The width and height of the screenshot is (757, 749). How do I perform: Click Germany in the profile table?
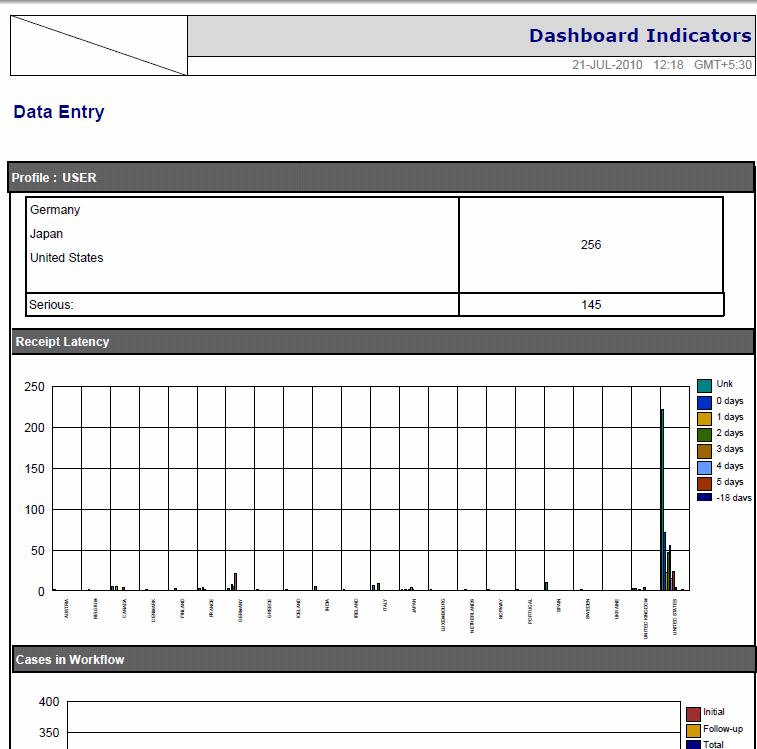(55, 210)
